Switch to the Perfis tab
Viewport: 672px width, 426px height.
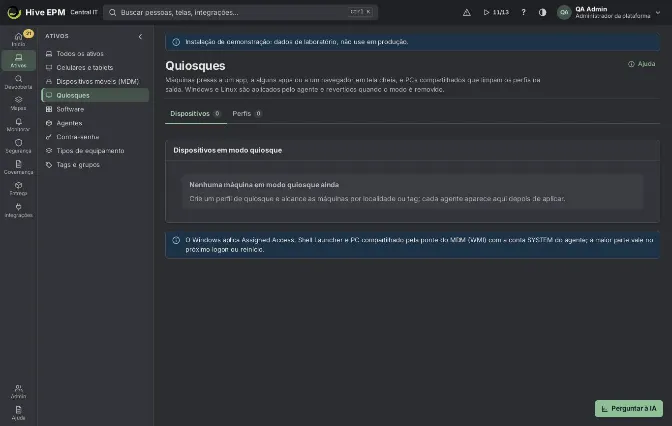point(247,114)
